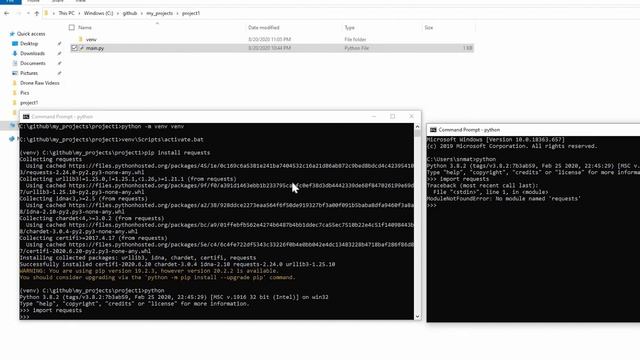Click the Downloads arrow icon in sidebar
This screenshot has width=640, height=360.
point(15,53)
